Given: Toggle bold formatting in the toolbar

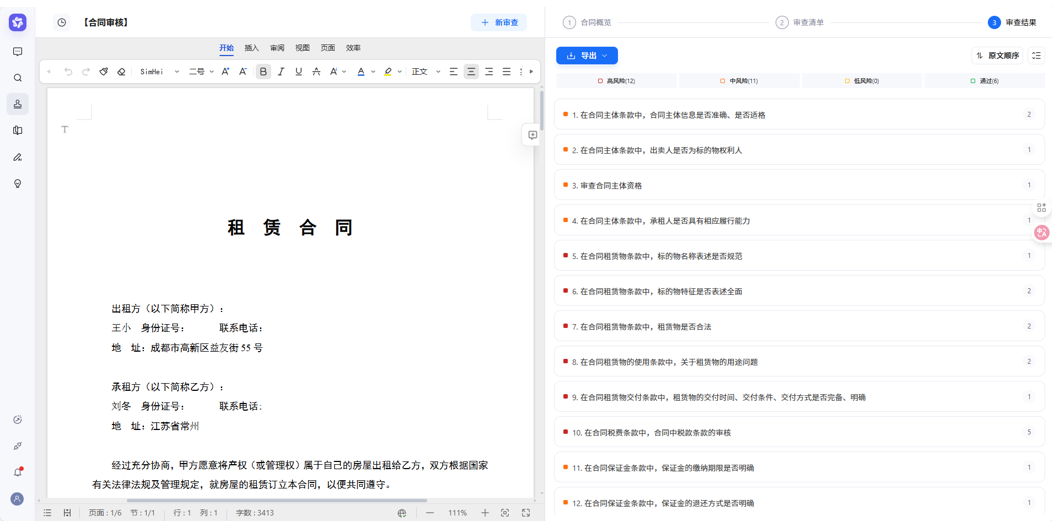Looking at the screenshot, I should [x=263, y=72].
